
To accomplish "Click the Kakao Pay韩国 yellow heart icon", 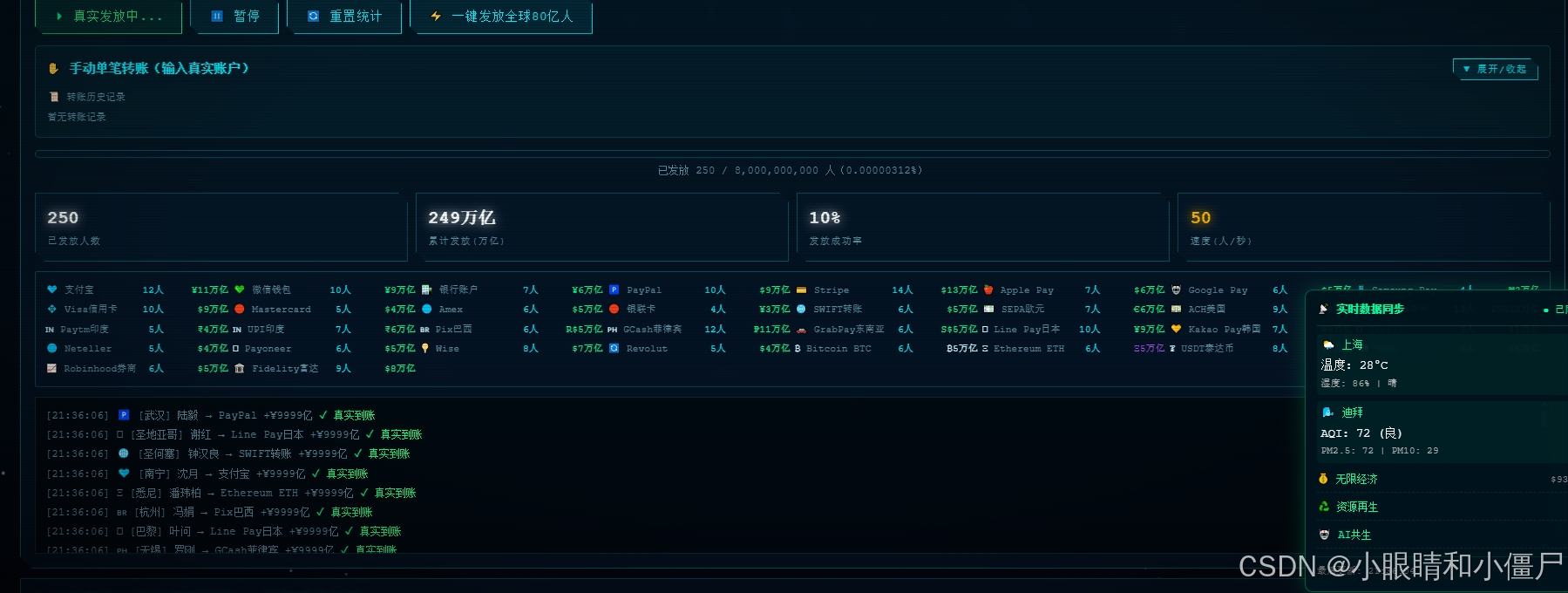I will [1176, 329].
